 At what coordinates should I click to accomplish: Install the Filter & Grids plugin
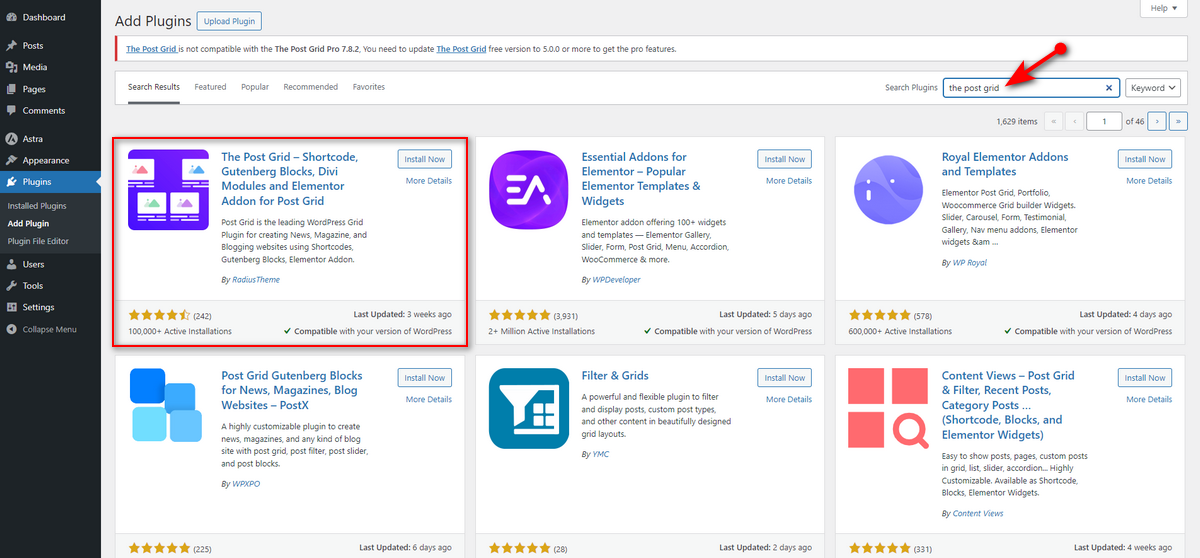[x=785, y=378]
